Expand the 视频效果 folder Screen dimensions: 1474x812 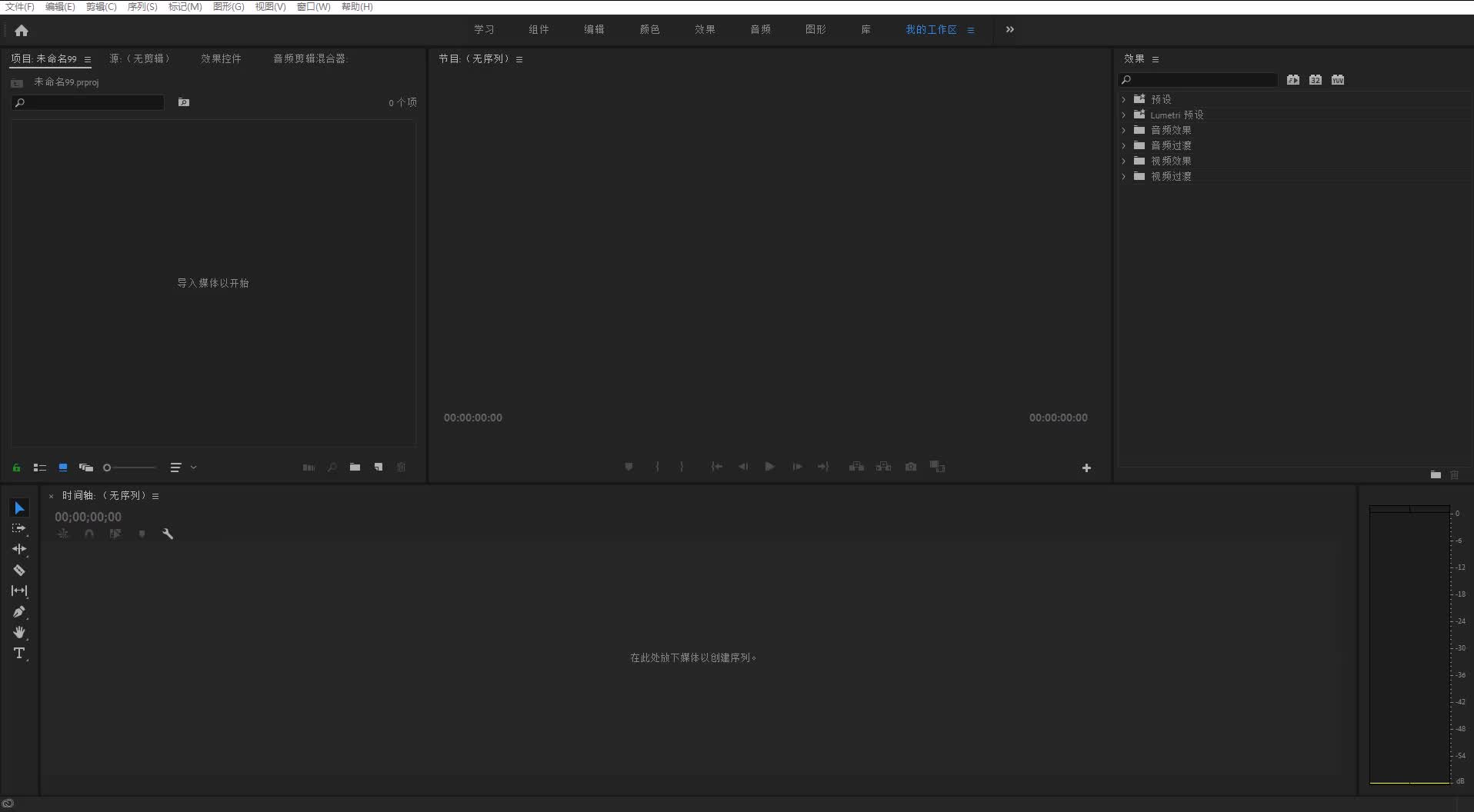click(x=1124, y=161)
